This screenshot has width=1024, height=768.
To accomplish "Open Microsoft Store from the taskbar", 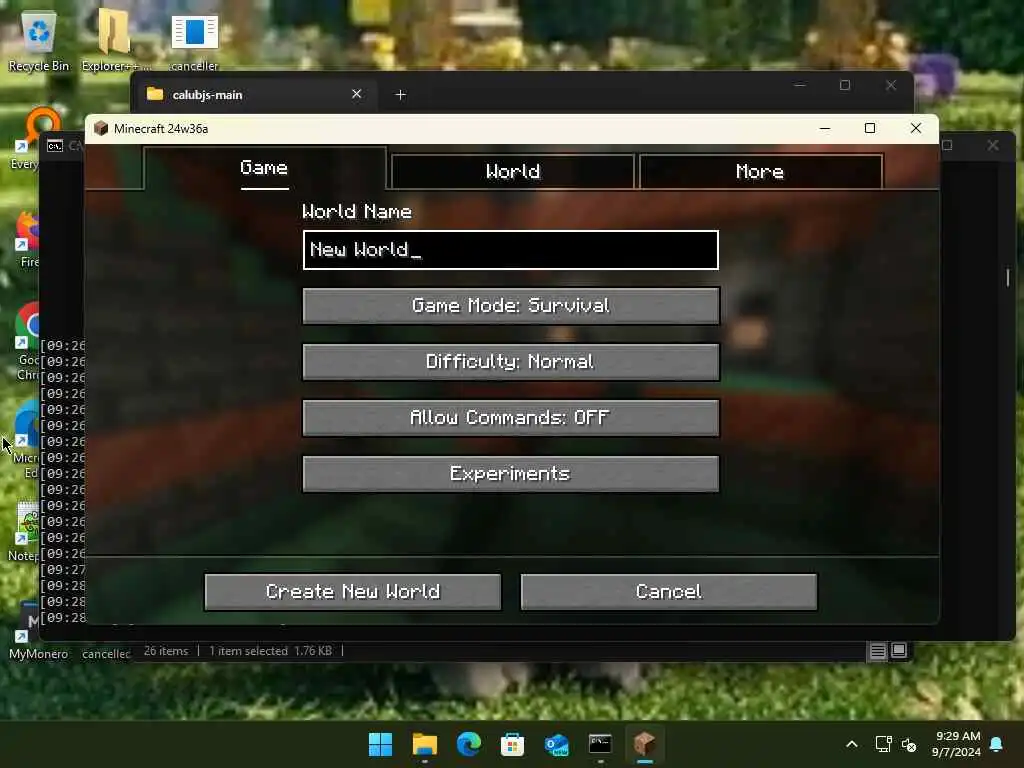I will (x=512, y=744).
